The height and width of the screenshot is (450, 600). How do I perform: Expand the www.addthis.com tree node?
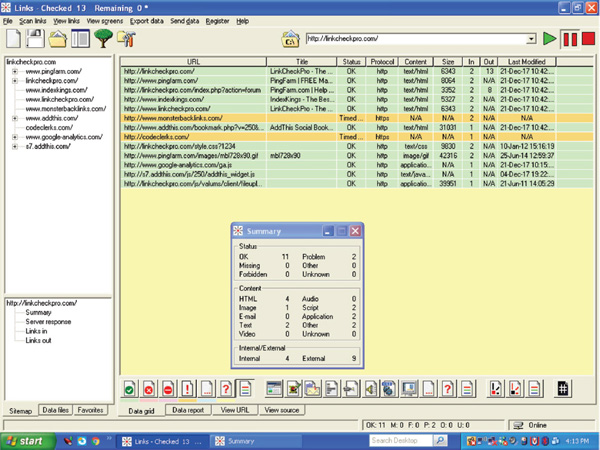15,118
